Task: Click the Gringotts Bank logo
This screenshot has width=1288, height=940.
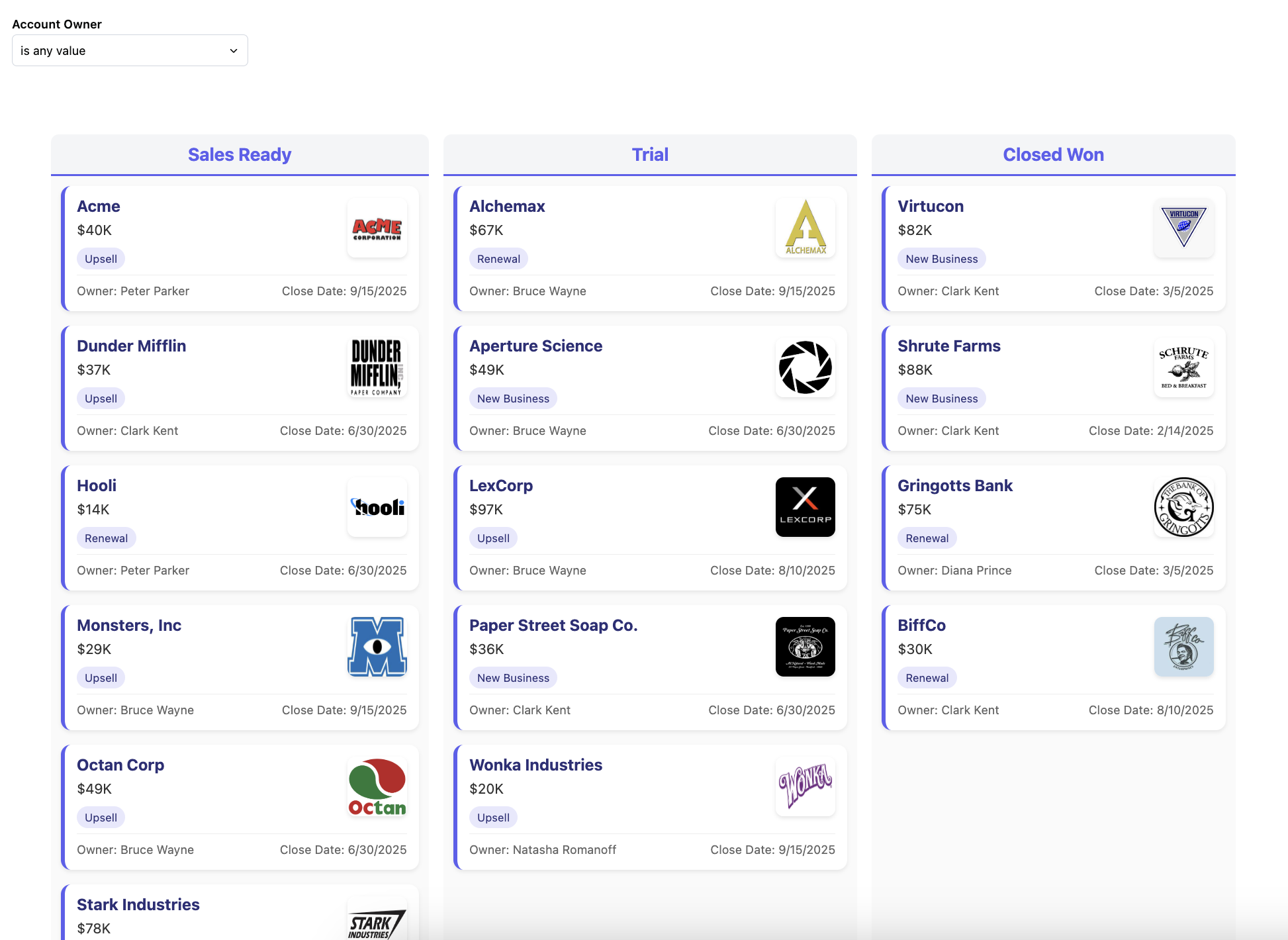Action: 1183,507
